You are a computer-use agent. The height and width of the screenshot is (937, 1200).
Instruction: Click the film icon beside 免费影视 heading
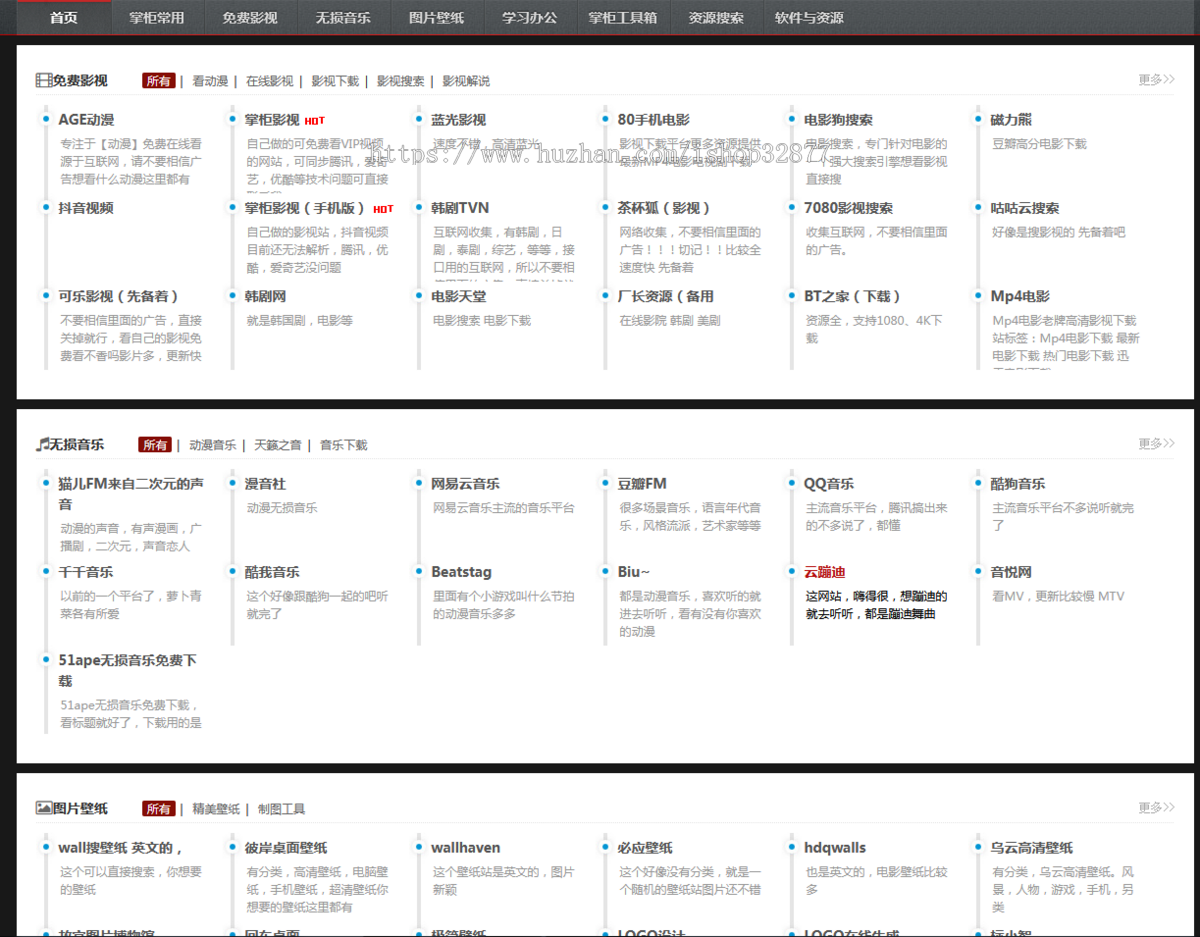[x=43, y=80]
